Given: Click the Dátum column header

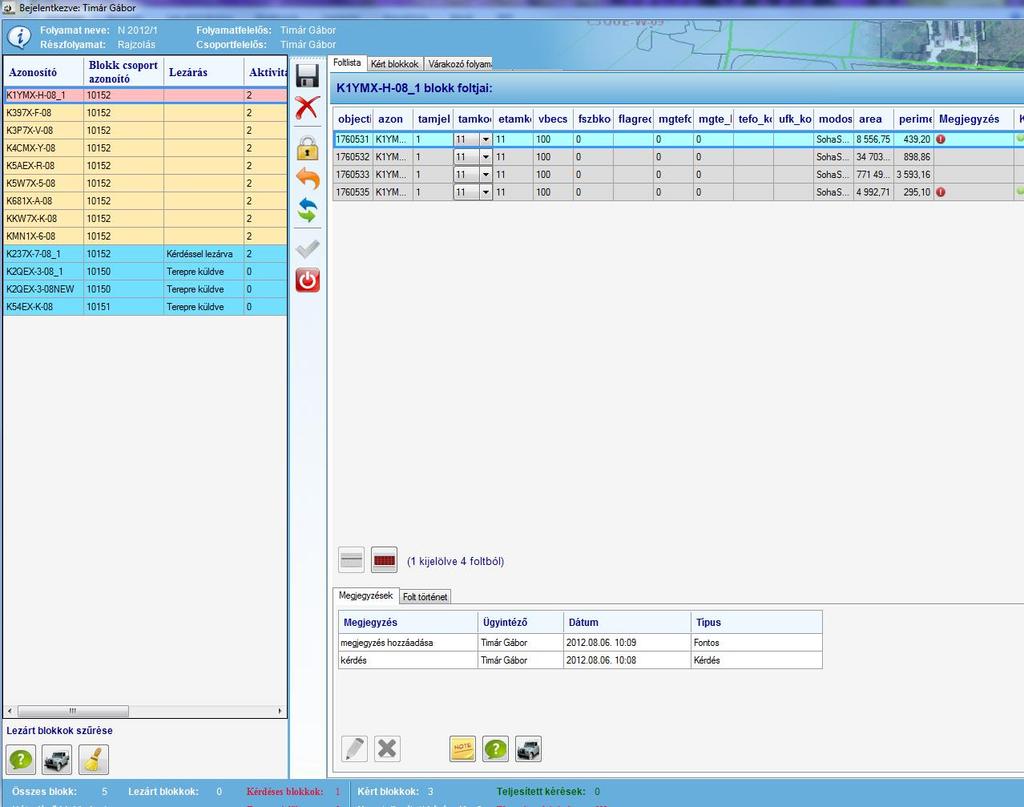Looking at the screenshot, I should pos(627,622).
